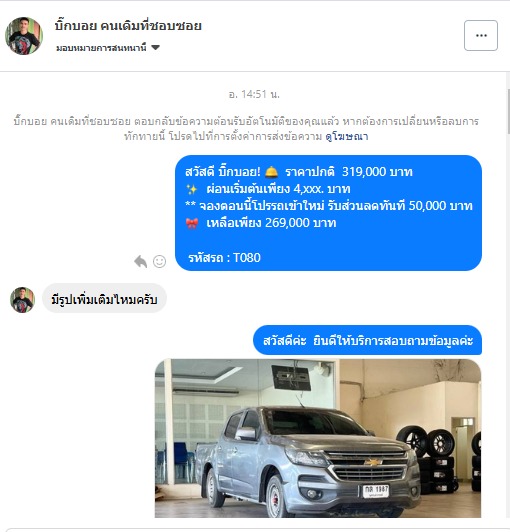The width and height of the screenshot is (510, 532).
Task: Open the ดูโฆษณา link
Action: click(347, 136)
